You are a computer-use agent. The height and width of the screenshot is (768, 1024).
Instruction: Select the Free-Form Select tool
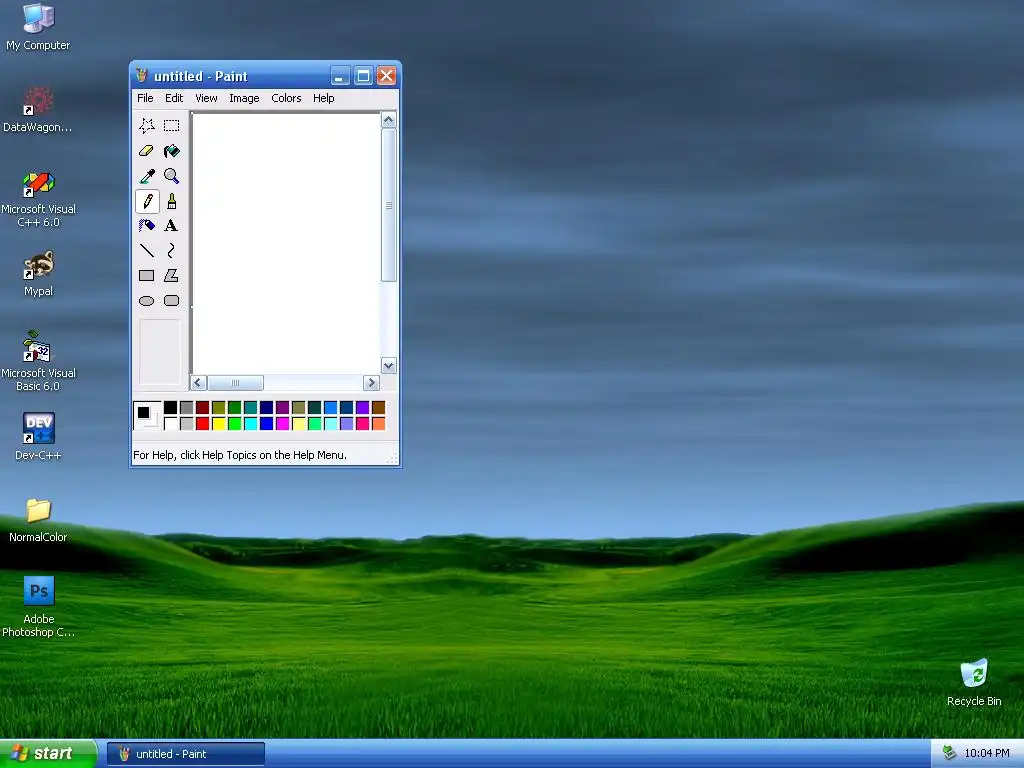pos(147,125)
